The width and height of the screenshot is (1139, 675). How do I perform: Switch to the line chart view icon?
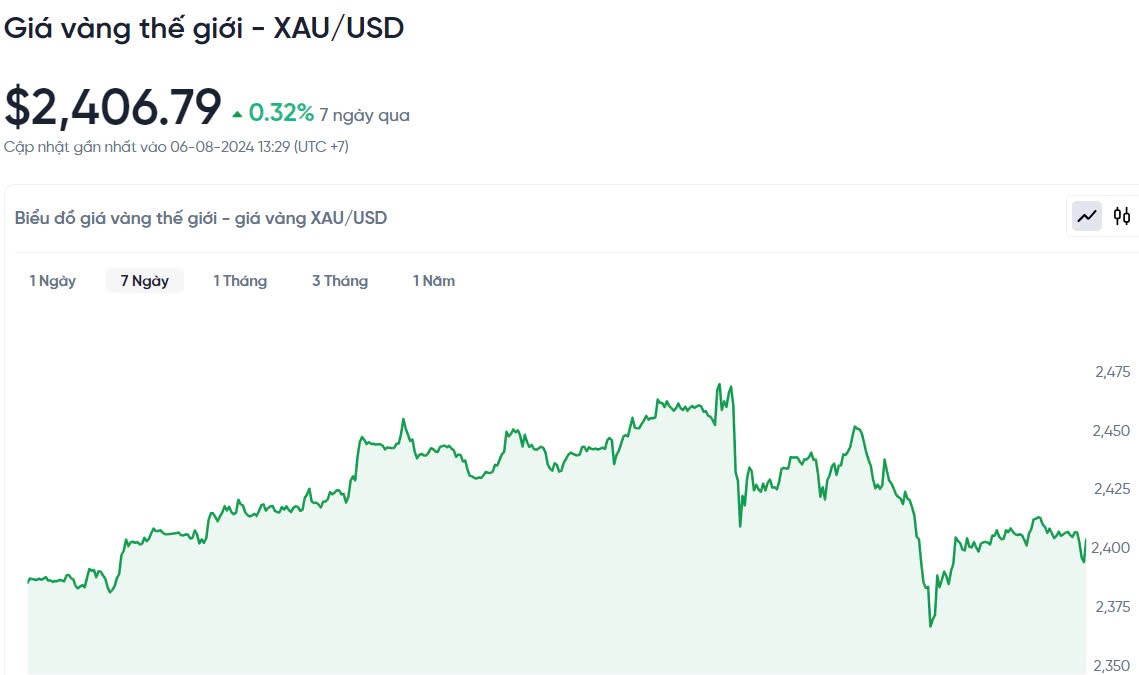click(x=1087, y=216)
